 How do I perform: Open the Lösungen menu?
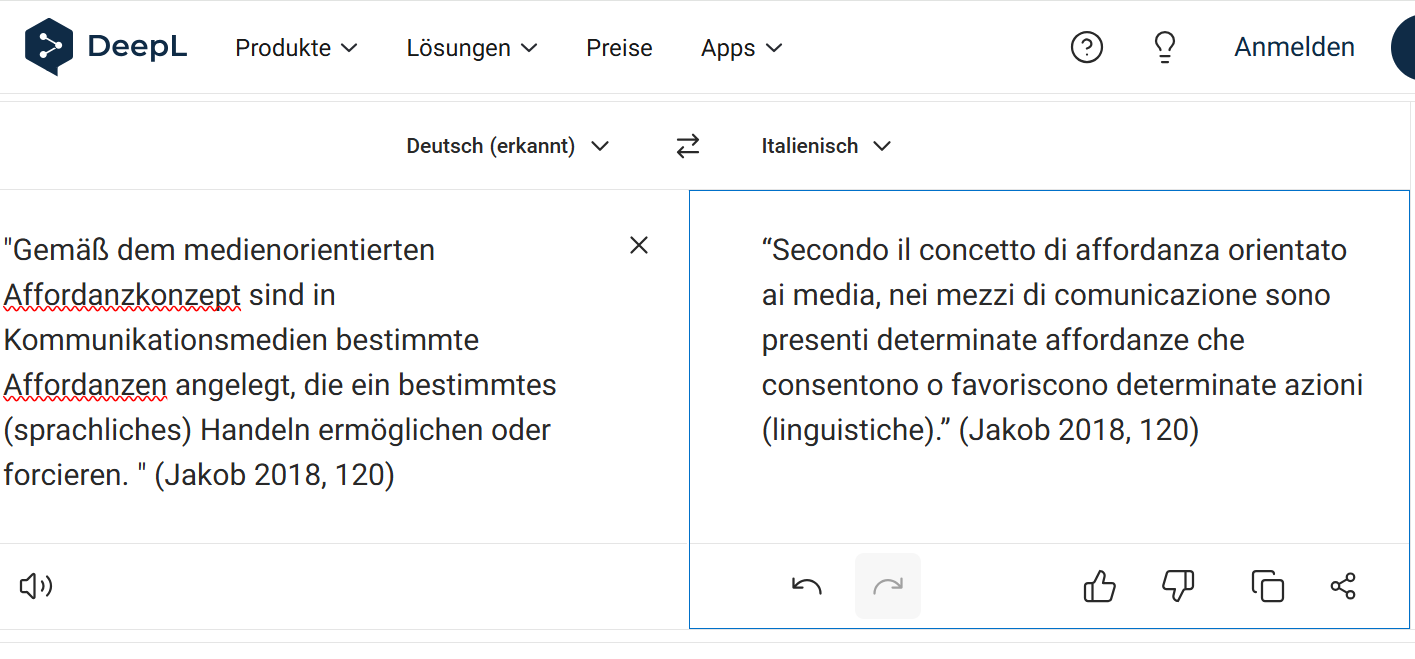pos(472,48)
